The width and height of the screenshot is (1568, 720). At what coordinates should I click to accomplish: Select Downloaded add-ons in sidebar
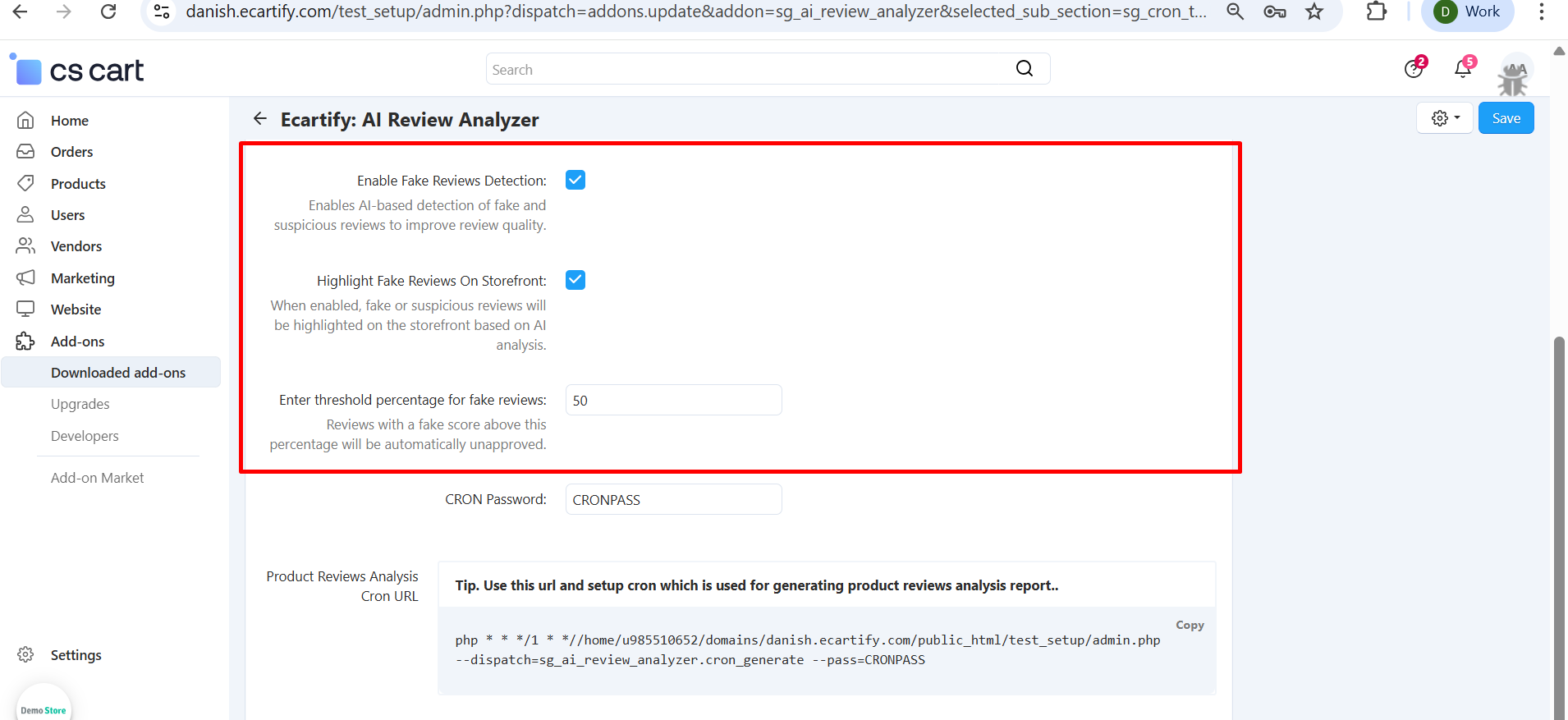[x=118, y=373]
